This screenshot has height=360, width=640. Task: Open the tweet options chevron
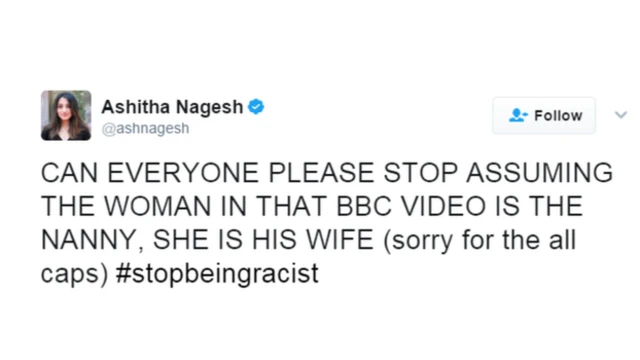(x=621, y=115)
